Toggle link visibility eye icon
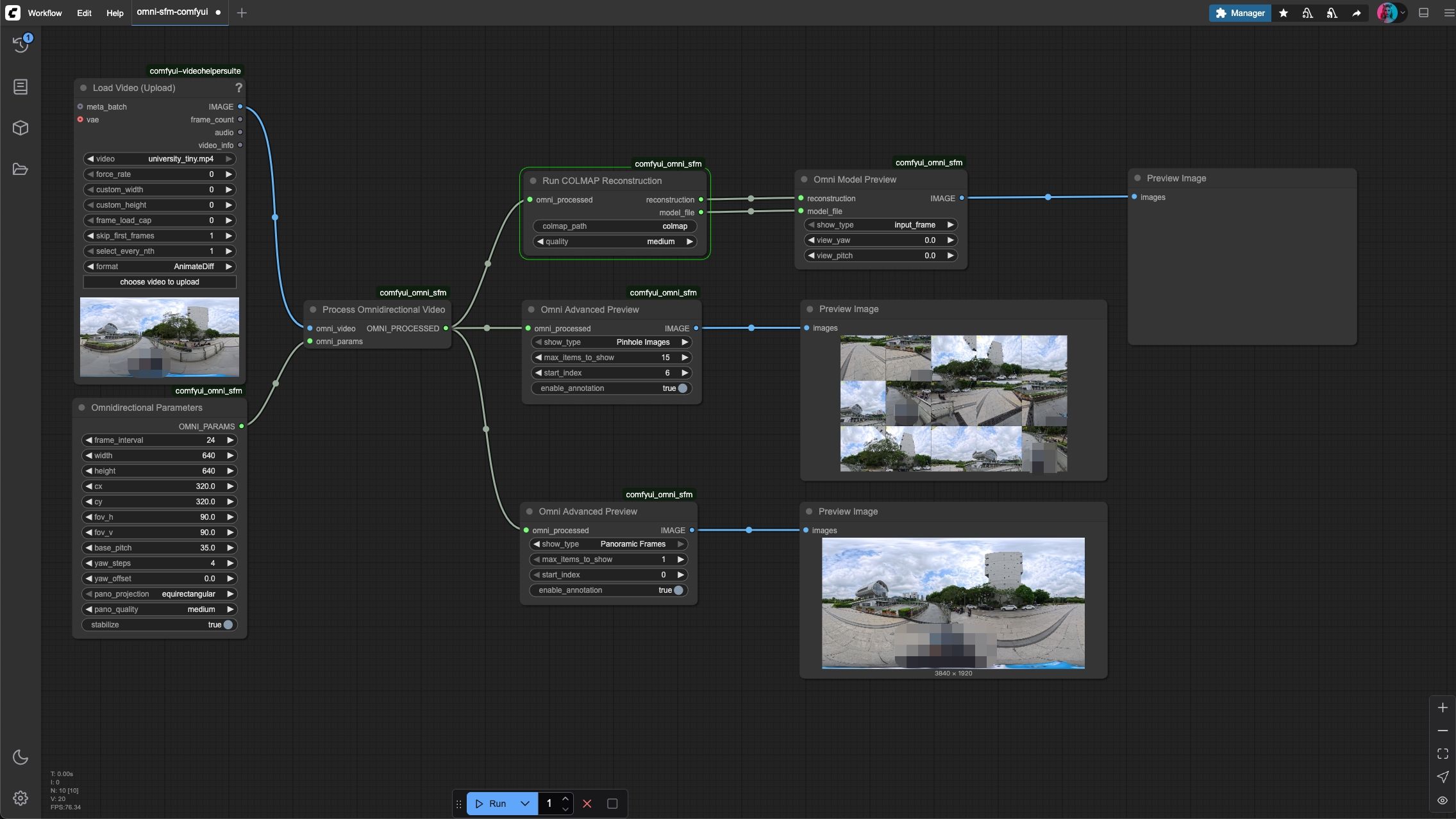Image resolution: width=1456 pixels, height=819 pixels. 1443,800
